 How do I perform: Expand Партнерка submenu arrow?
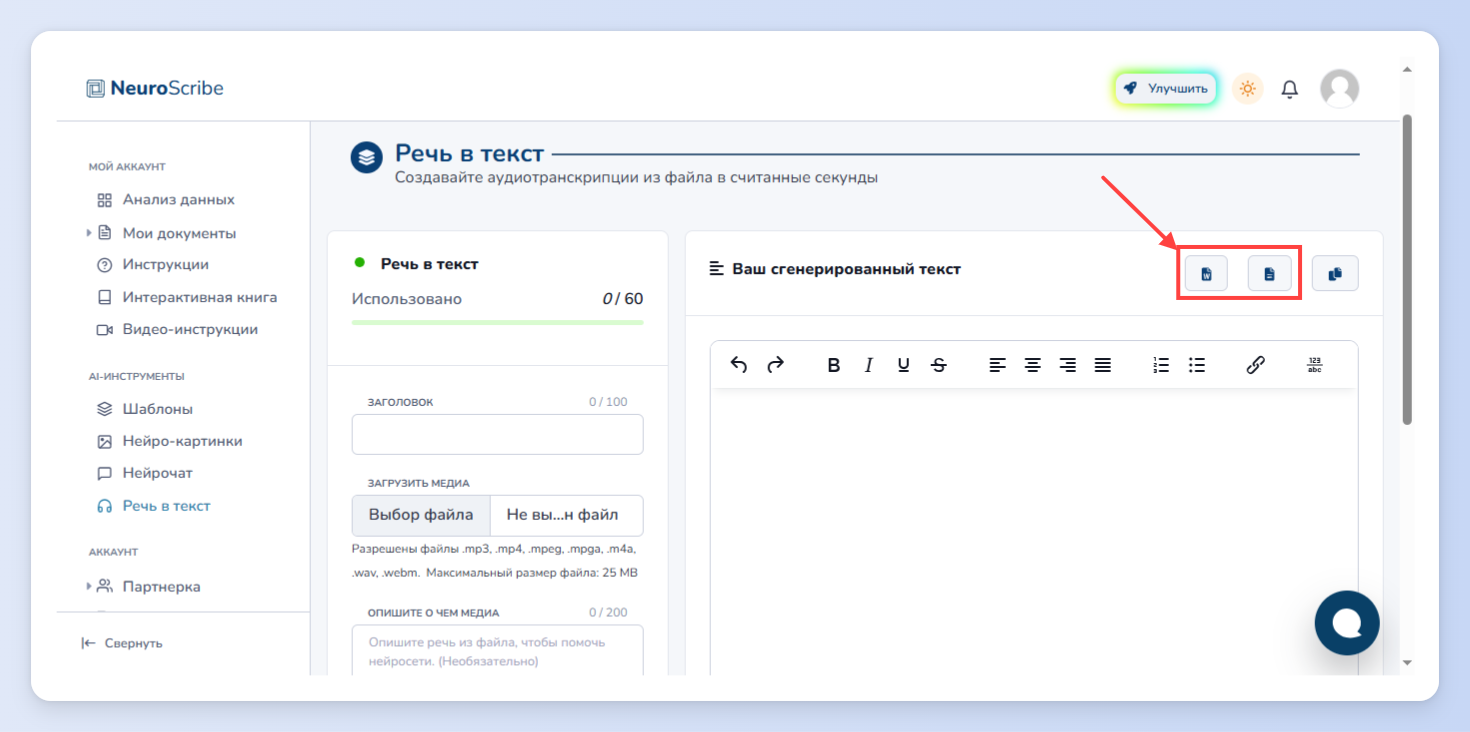89,586
